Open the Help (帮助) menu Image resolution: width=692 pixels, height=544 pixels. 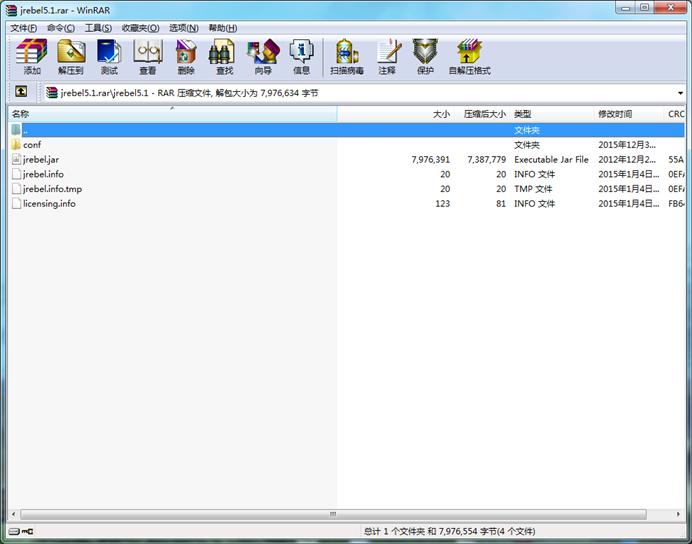click(x=223, y=28)
